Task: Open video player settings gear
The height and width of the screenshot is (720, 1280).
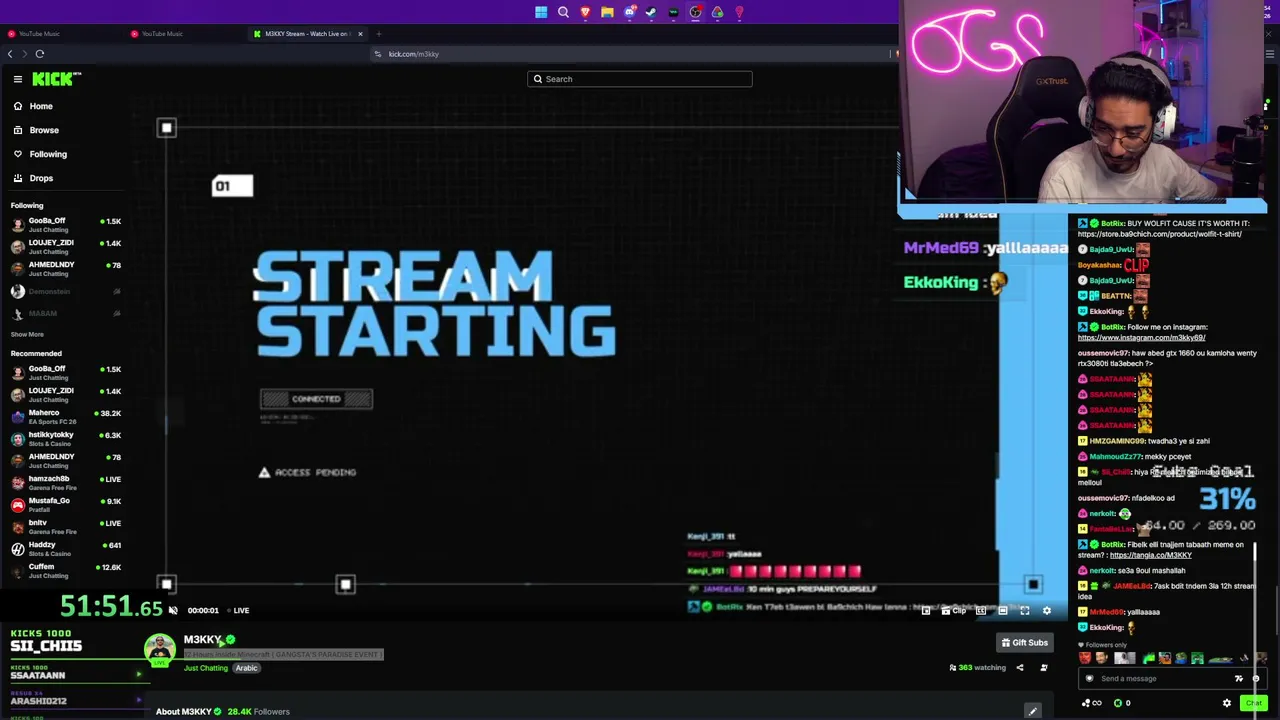Action: coord(1047,610)
